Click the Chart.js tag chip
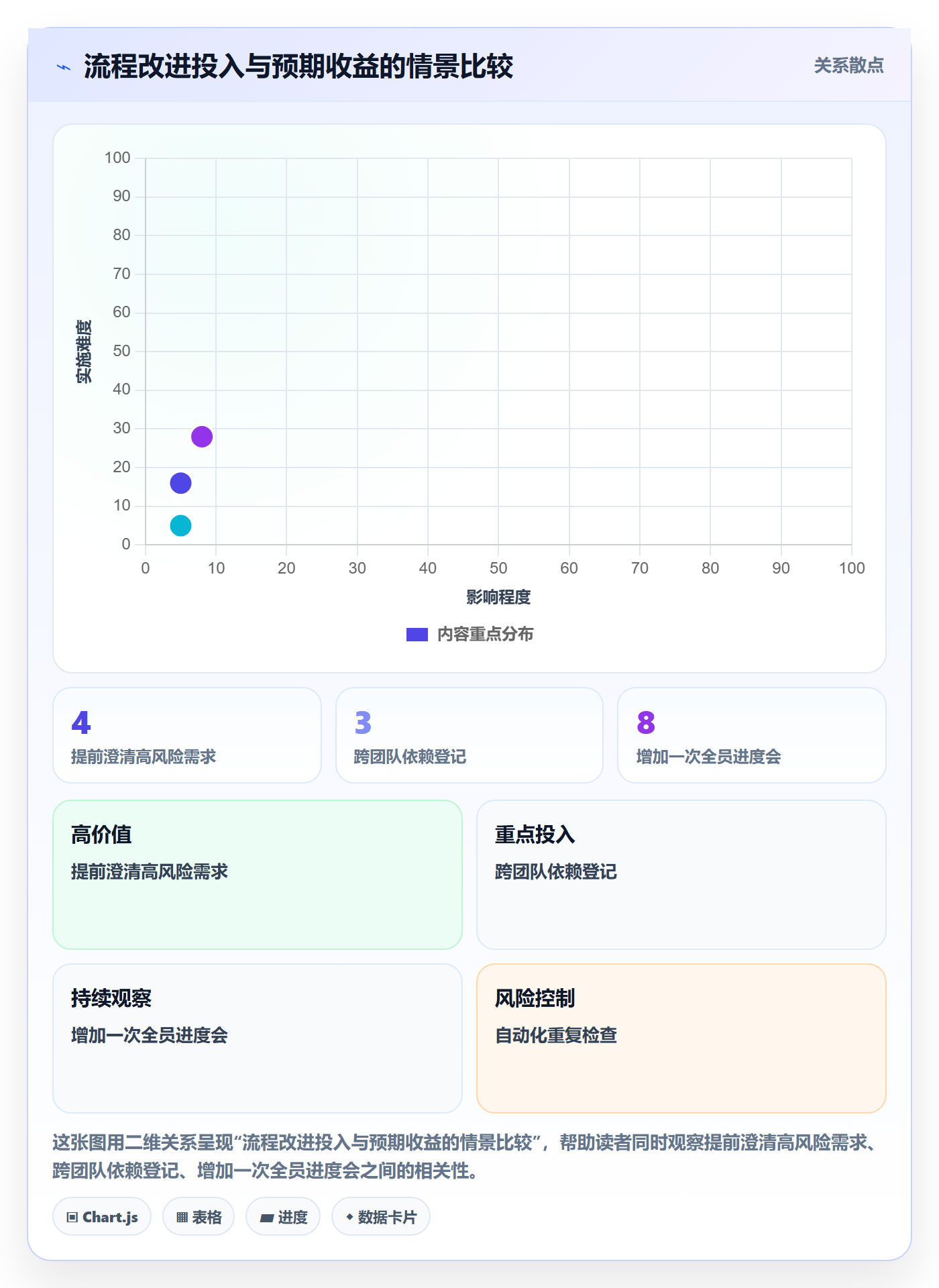Screen dimensions: 939x1288 click(x=102, y=1217)
